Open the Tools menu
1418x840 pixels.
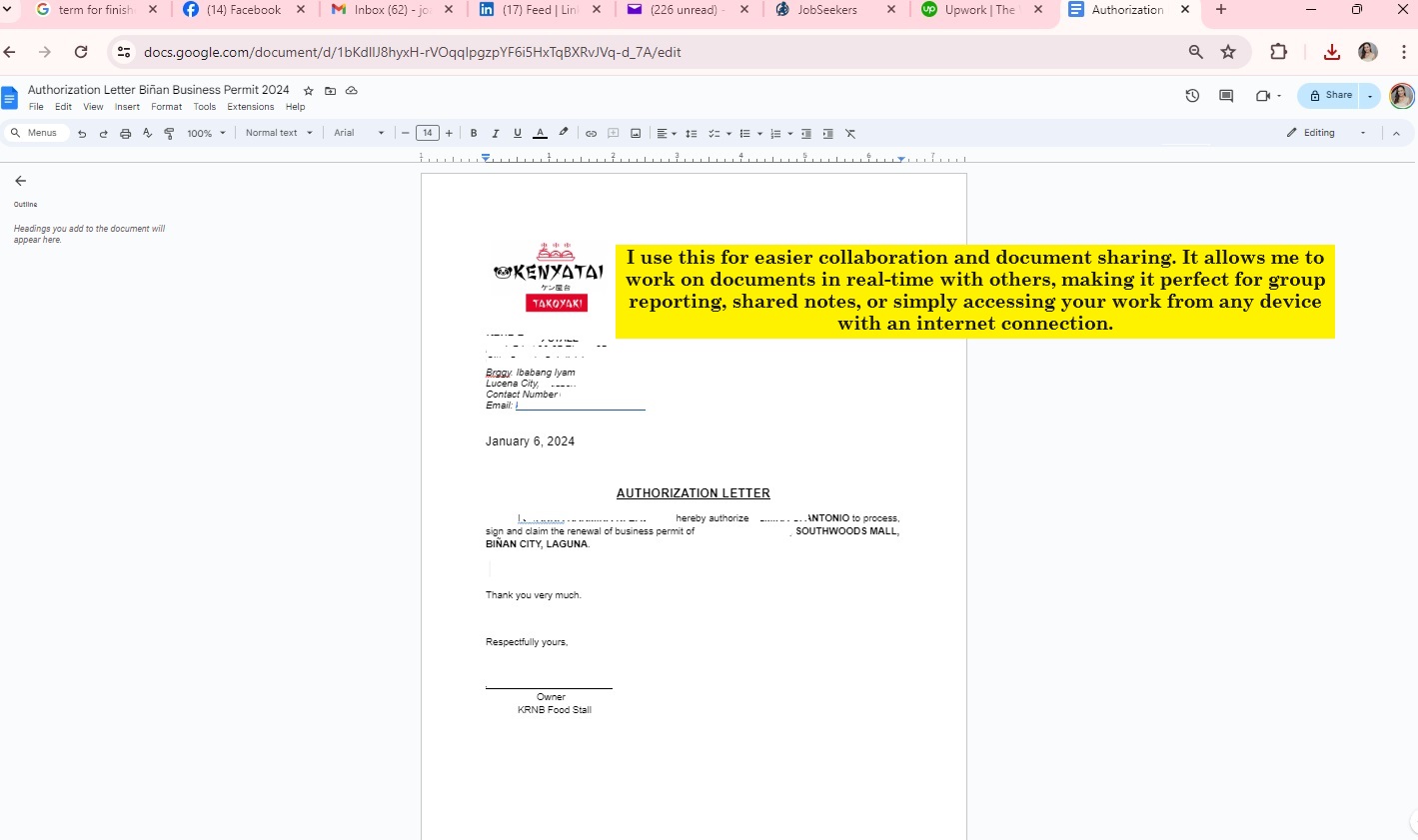(205, 107)
